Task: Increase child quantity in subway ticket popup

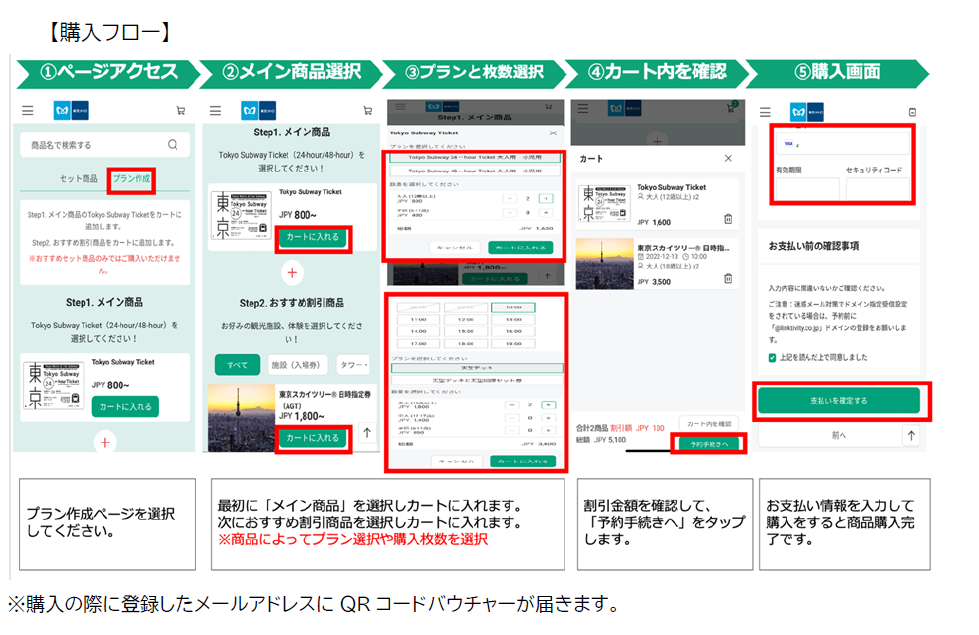Action: [546, 213]
